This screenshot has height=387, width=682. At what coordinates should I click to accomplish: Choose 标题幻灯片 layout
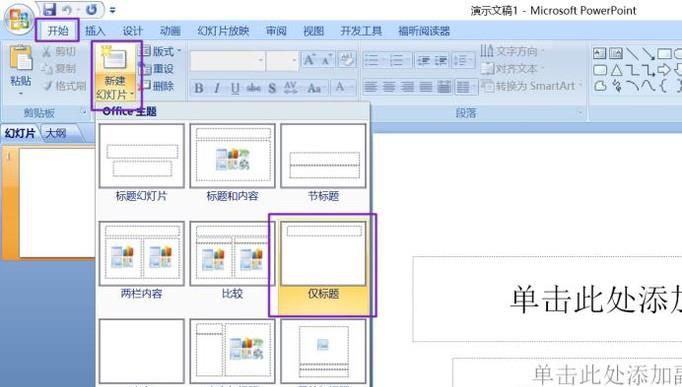click(x=141, y=162)
